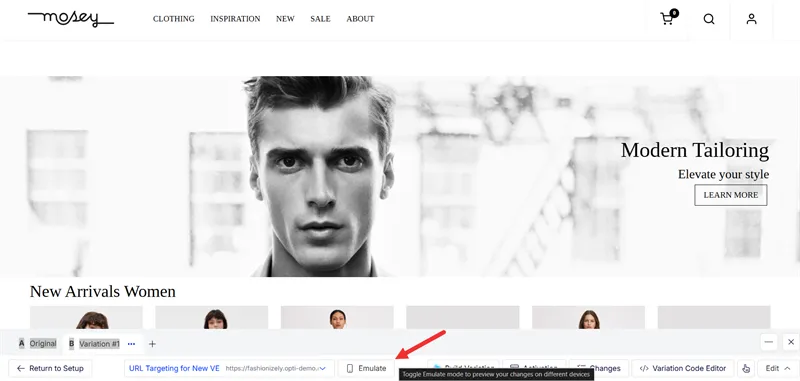Open Variation #1 more options dots
This screenshot has width=800, height=381.
click(131, 344)
